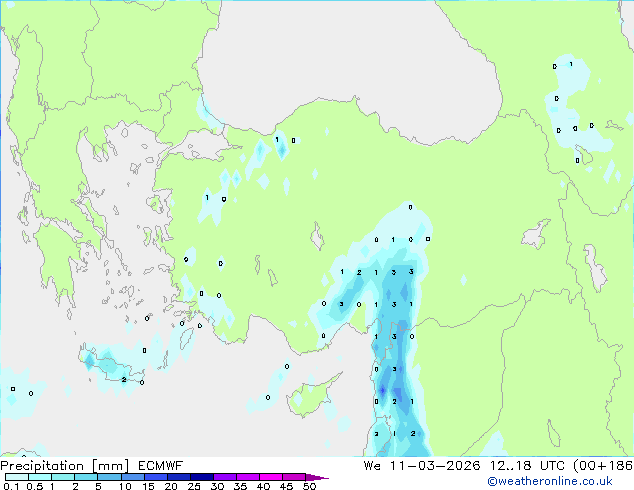
Task: Click the "25" legend scale label
Action: coord(194,486)
